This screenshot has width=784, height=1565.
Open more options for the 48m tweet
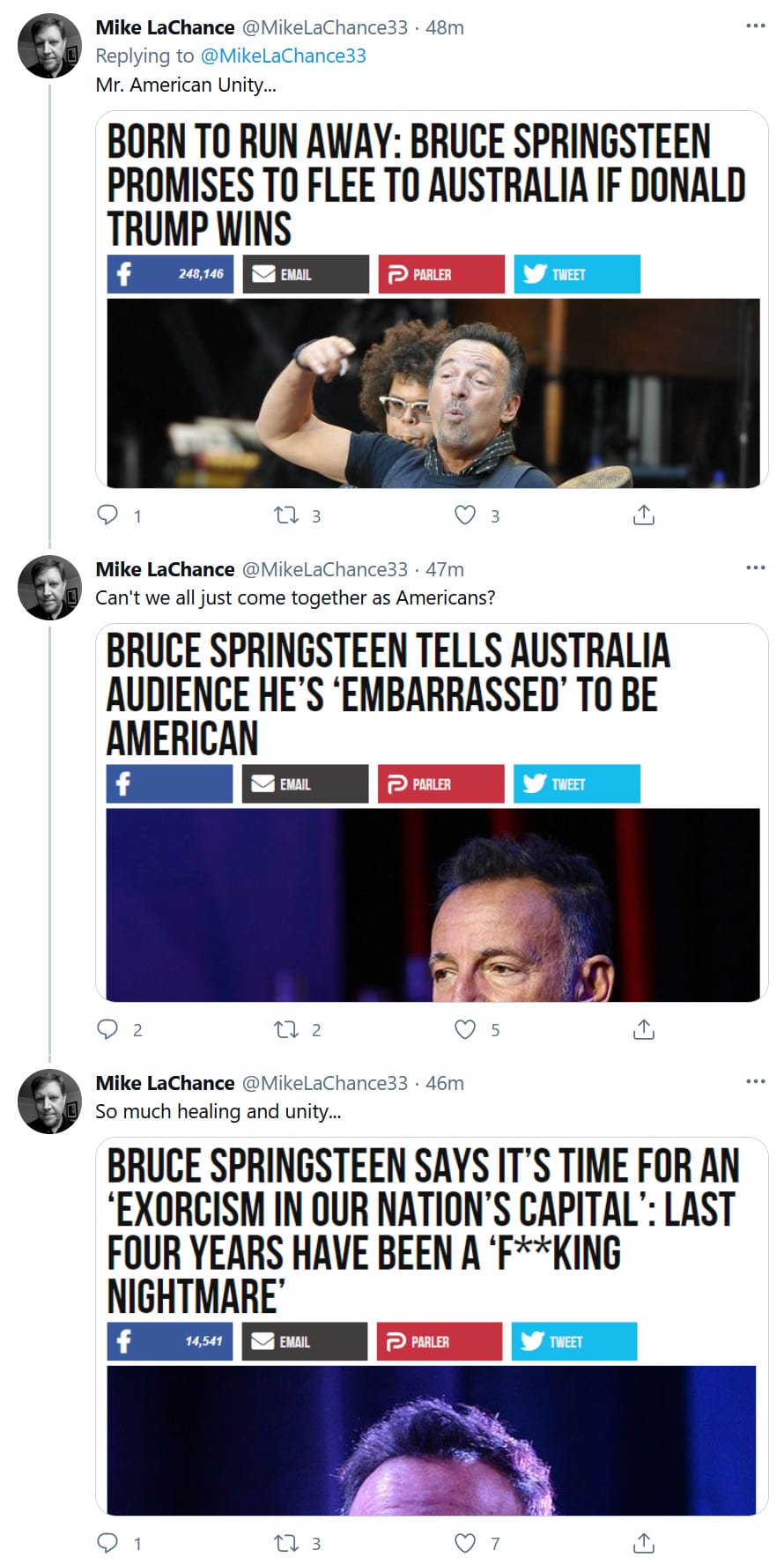755,26
